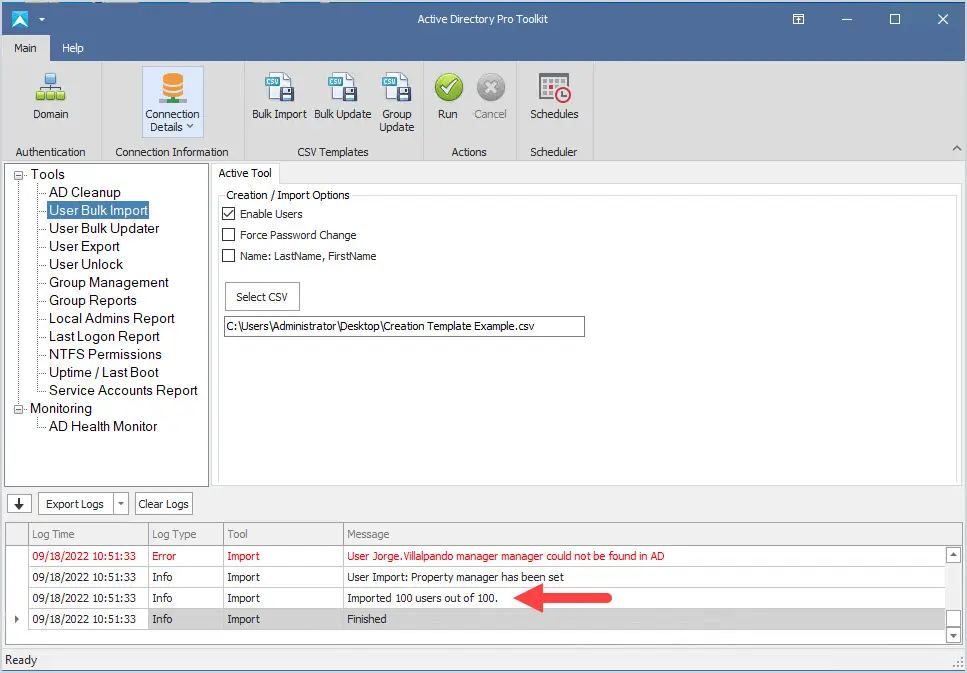
Task: Open the Uptime / Last Boot tool
Action: click(x=104, y=372)
